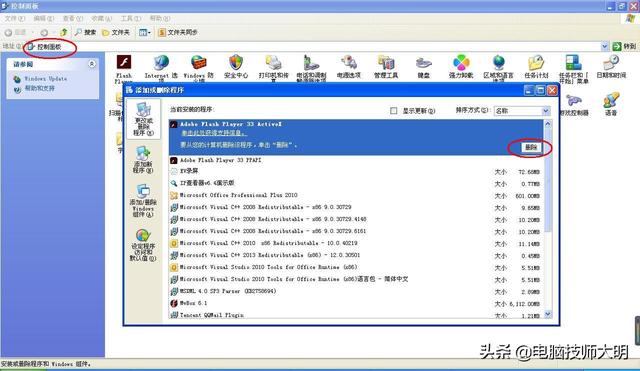The height and width of the screenshot is (371, 640).
Task: Select Visual C++ 2008 Redistributable 9.0.30729.4148 row
Action: coord(356,220)
